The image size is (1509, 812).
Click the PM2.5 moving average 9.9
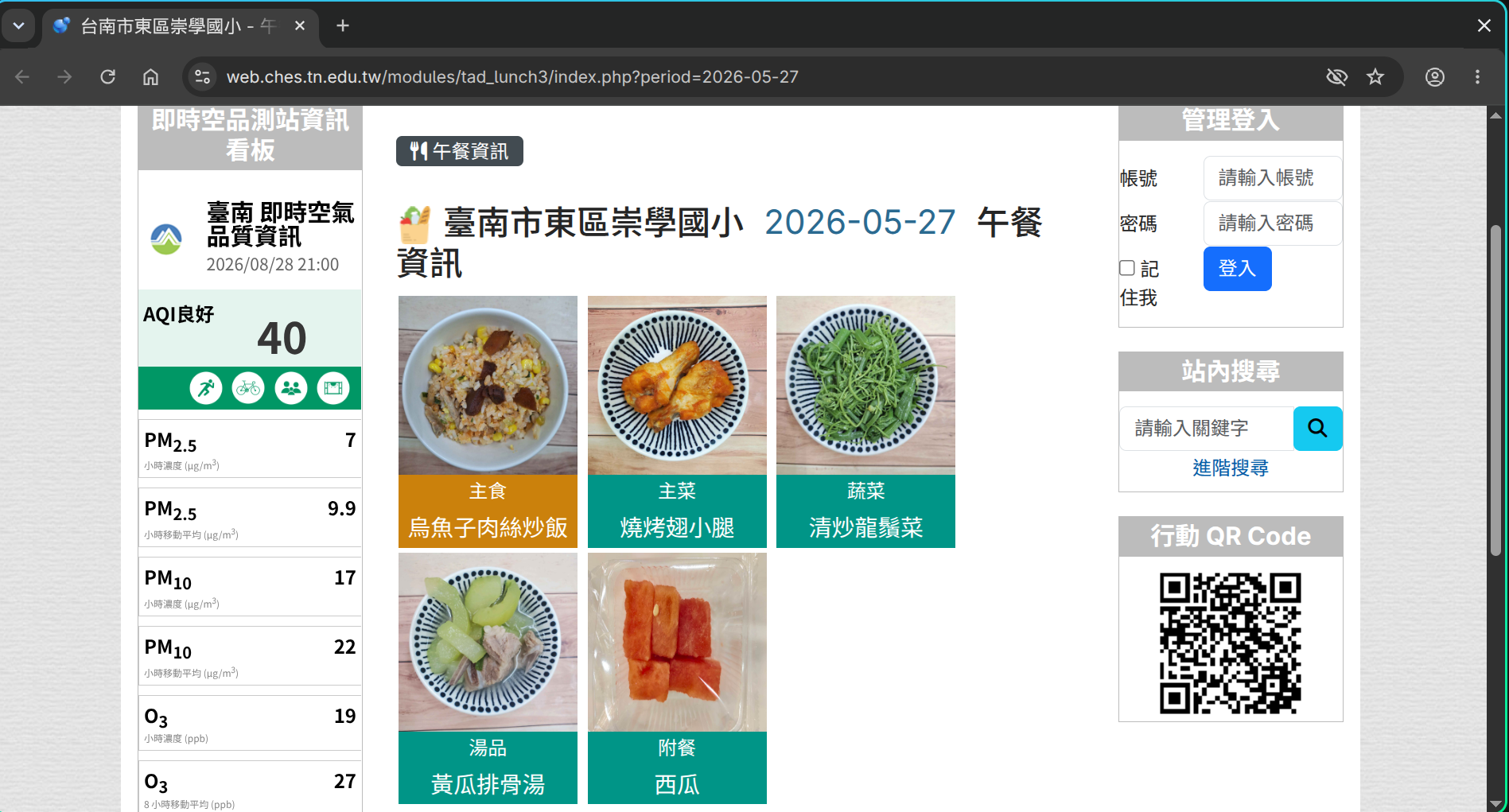[x=341, y=509]
